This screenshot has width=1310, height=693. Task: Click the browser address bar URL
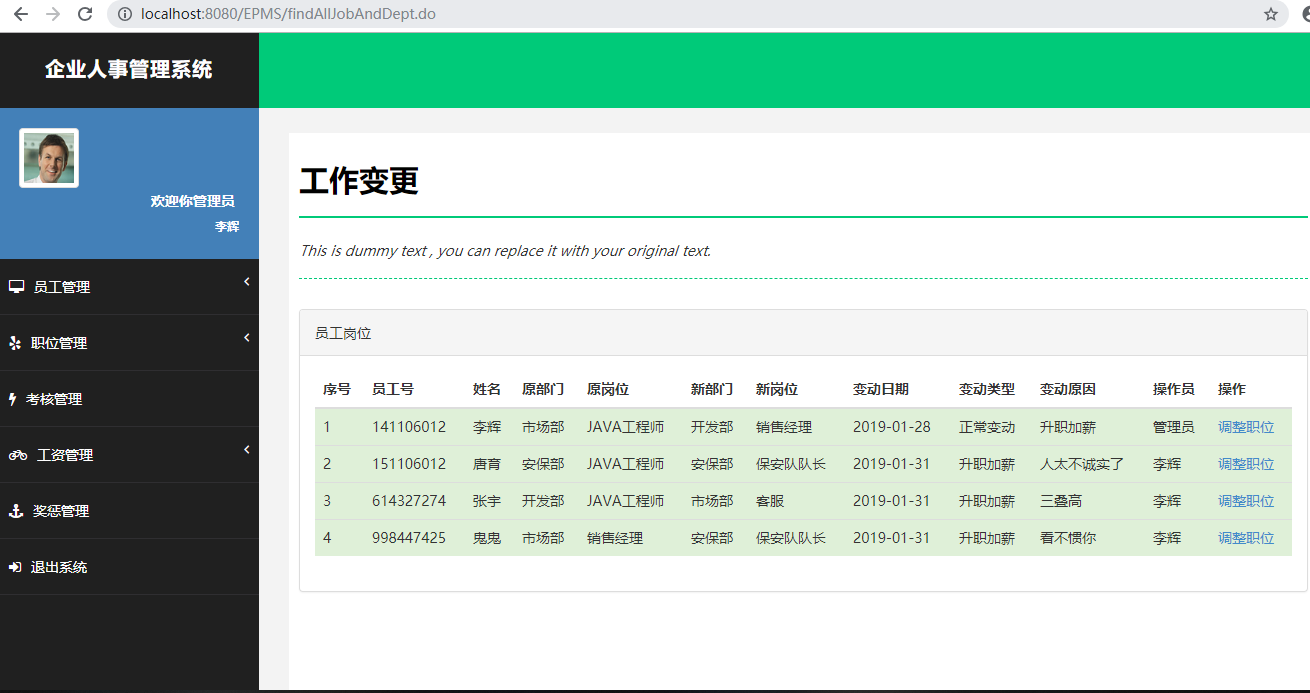288,14
